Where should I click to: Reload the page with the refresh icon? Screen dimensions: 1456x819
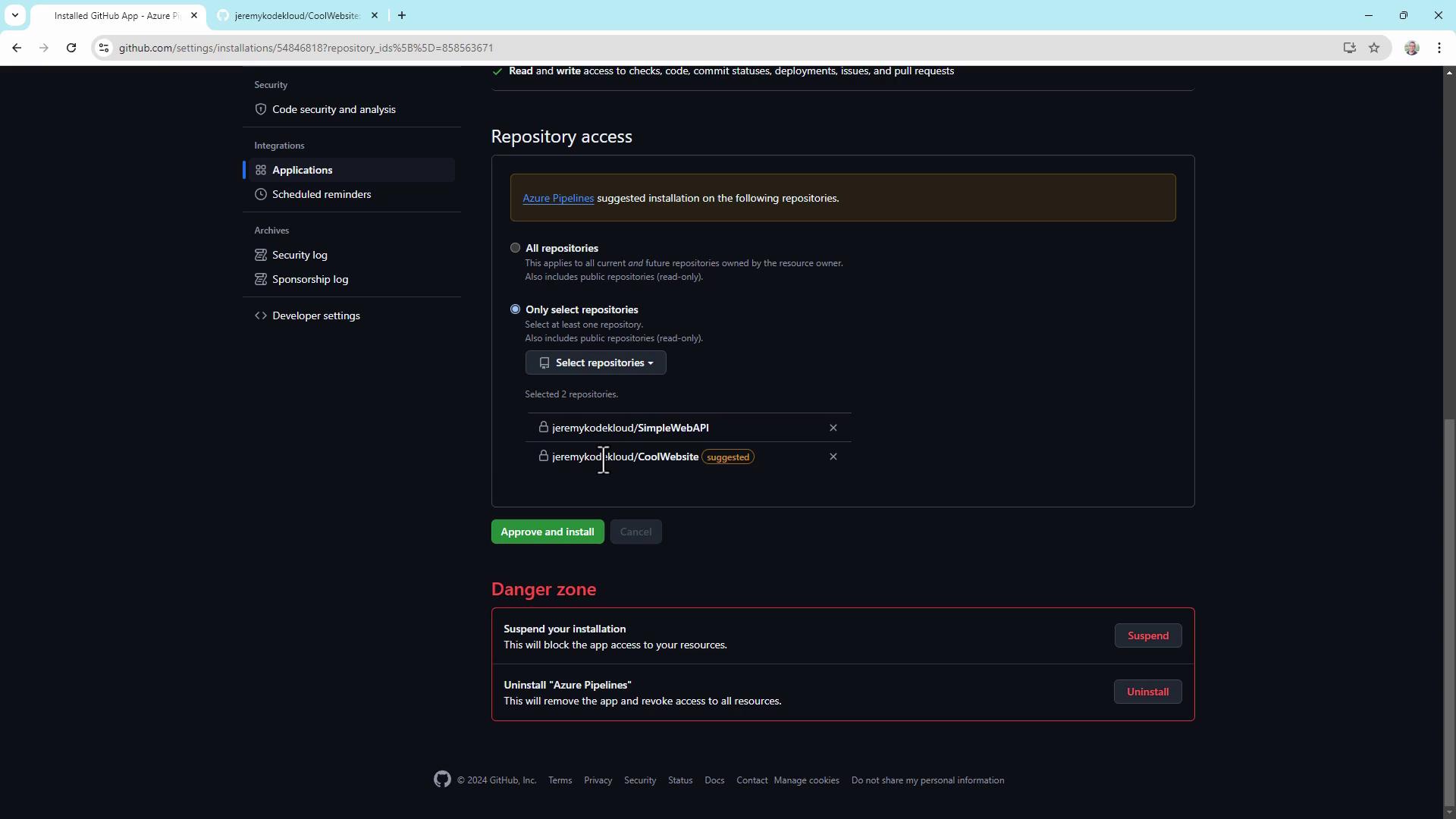(x=71, y=48)
